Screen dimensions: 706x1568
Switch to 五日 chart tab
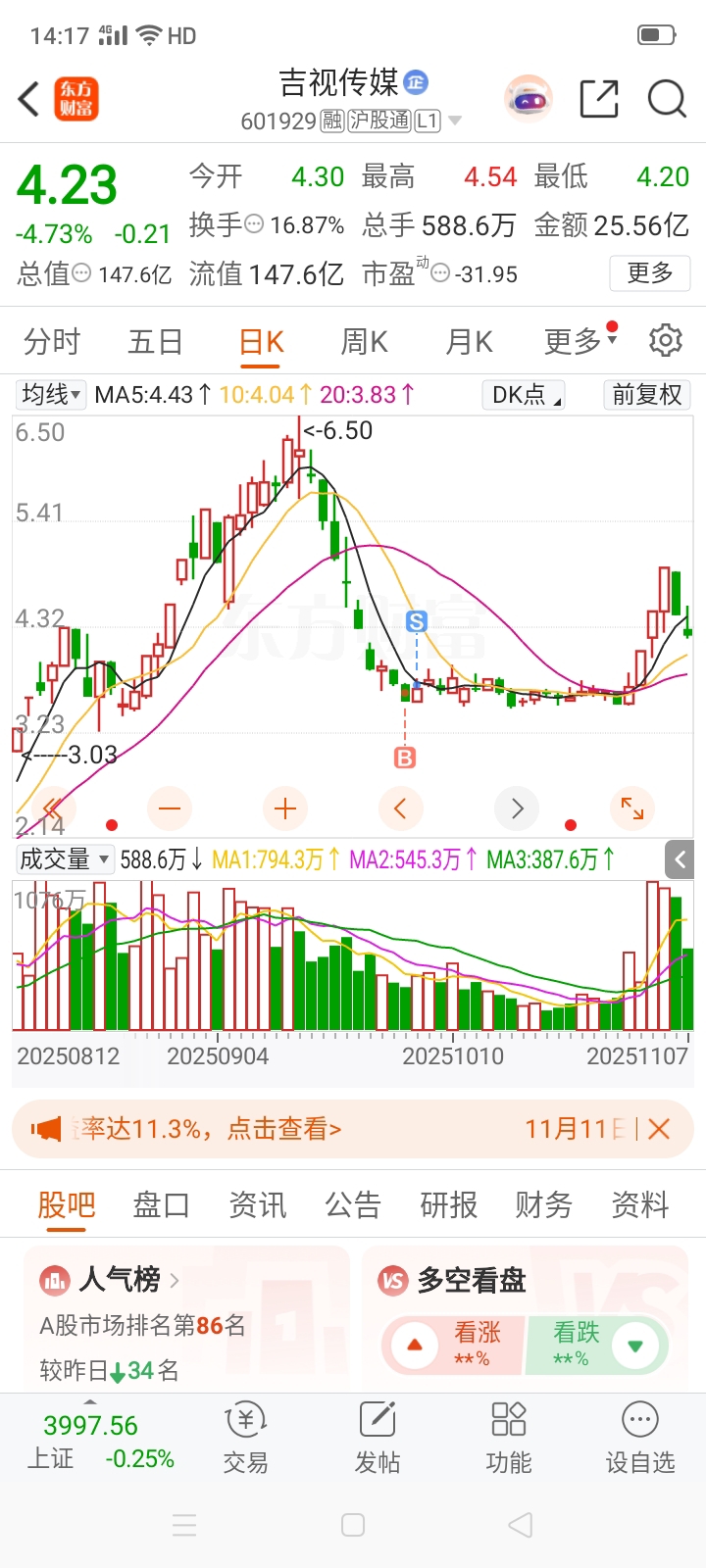click(x=155, y=342)
